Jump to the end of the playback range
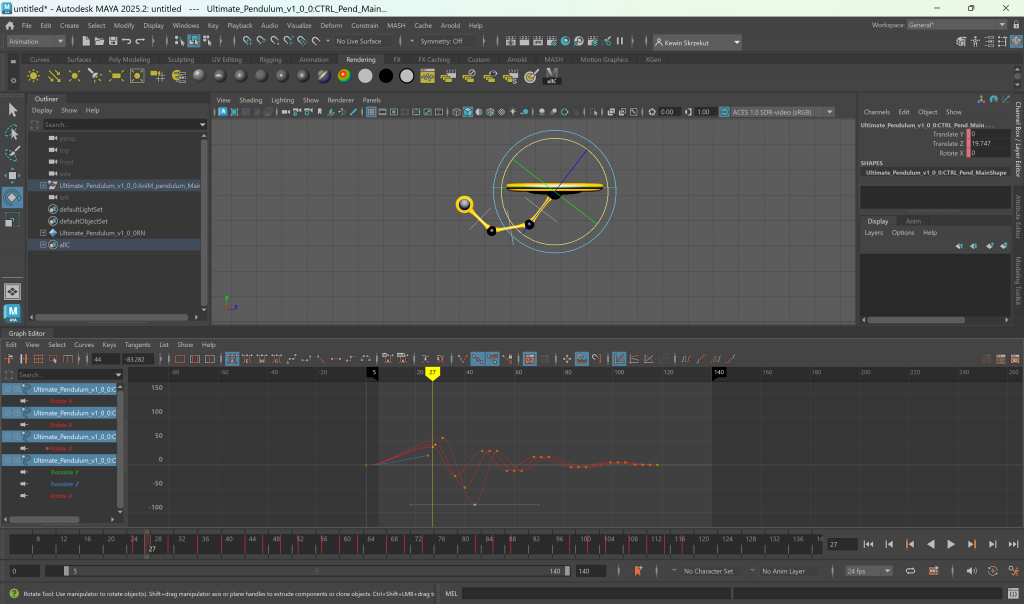 pos(1013,544)
